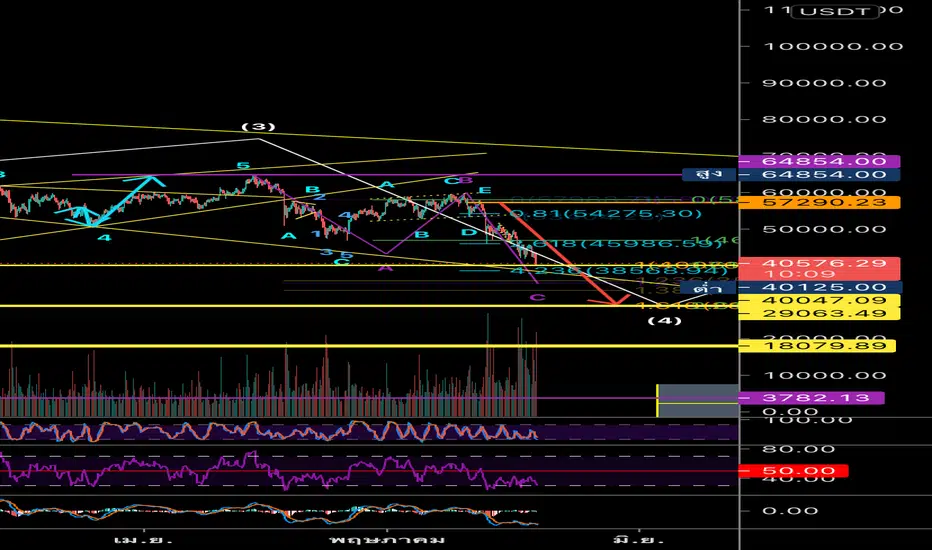Click the yellow 29063.49 price label
This screenshot has height=550, width=932.
point(819,313)
